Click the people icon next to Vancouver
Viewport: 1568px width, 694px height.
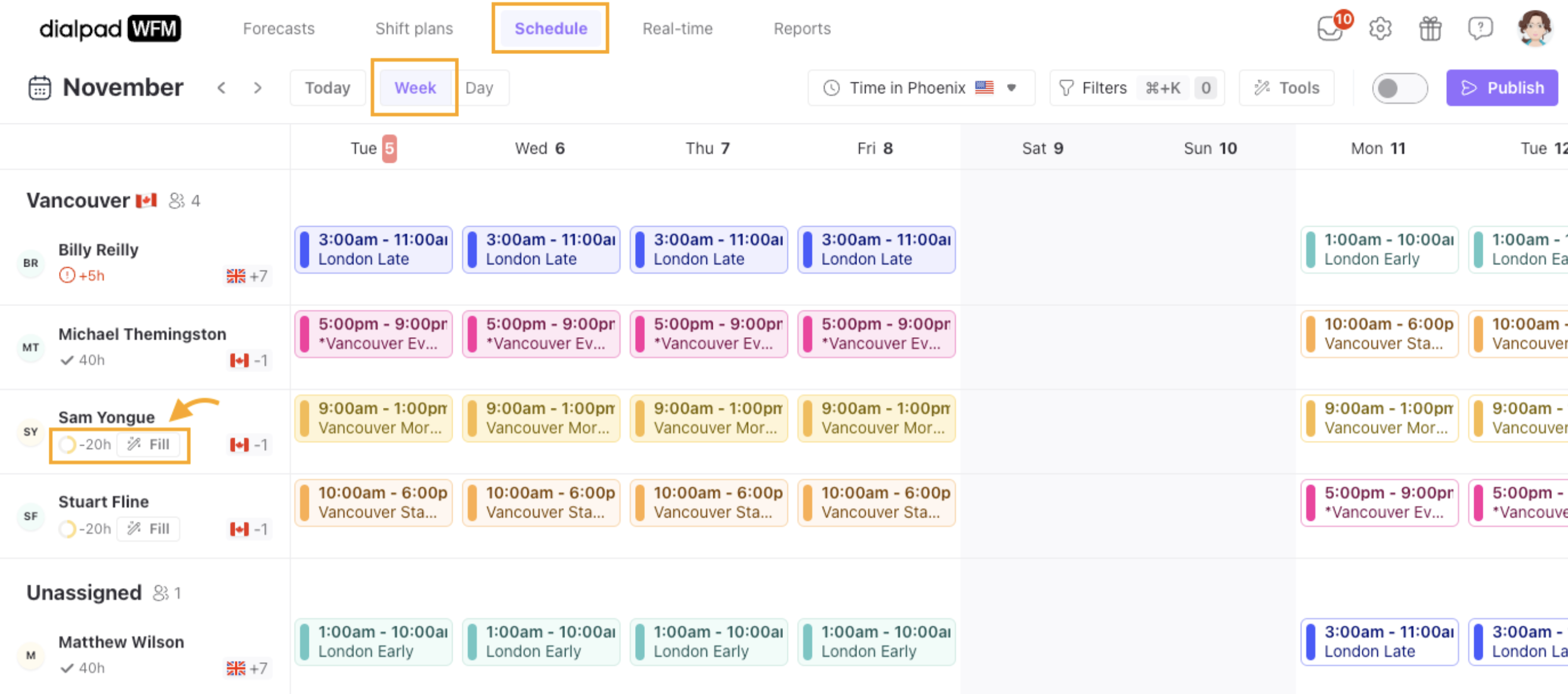[177, 200]
